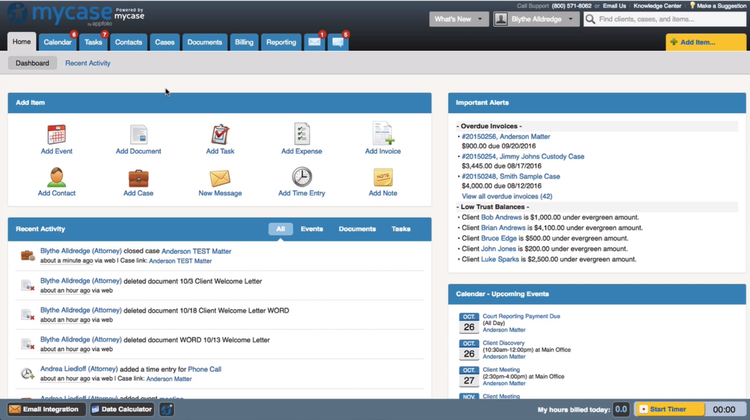This screenshot has width=750, height=420.
Task: Open invoice #20150248, Smith Sample Case
Action: 511,177
